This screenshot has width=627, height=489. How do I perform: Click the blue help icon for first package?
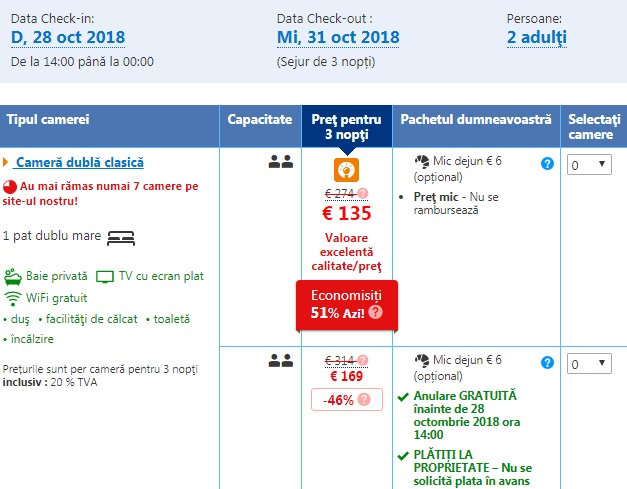point(547,164)
